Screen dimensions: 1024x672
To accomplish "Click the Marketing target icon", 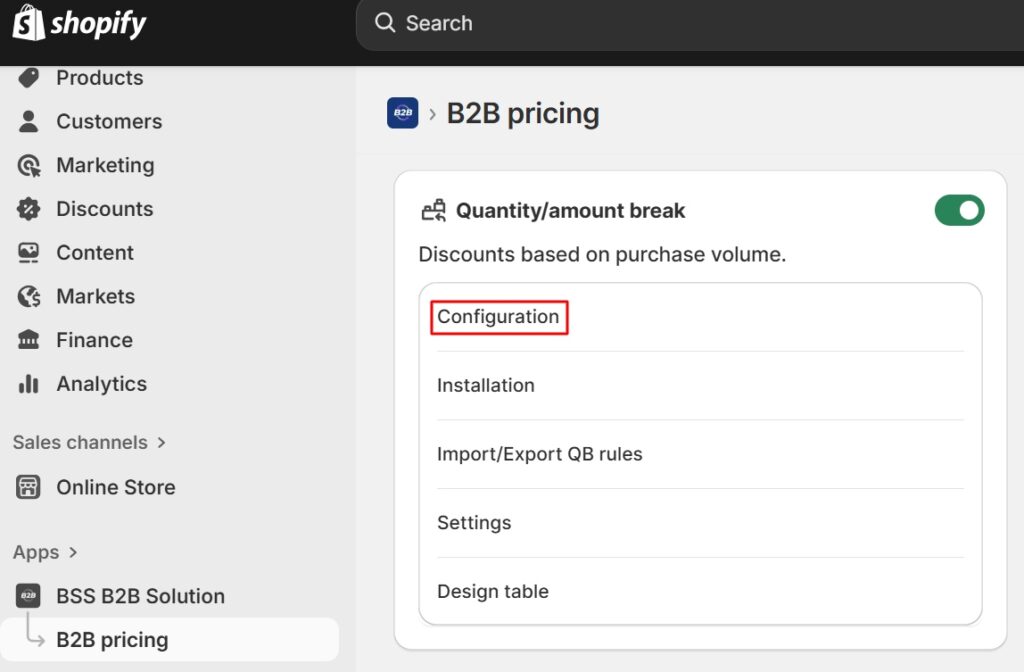I will (x=29, y=165).
